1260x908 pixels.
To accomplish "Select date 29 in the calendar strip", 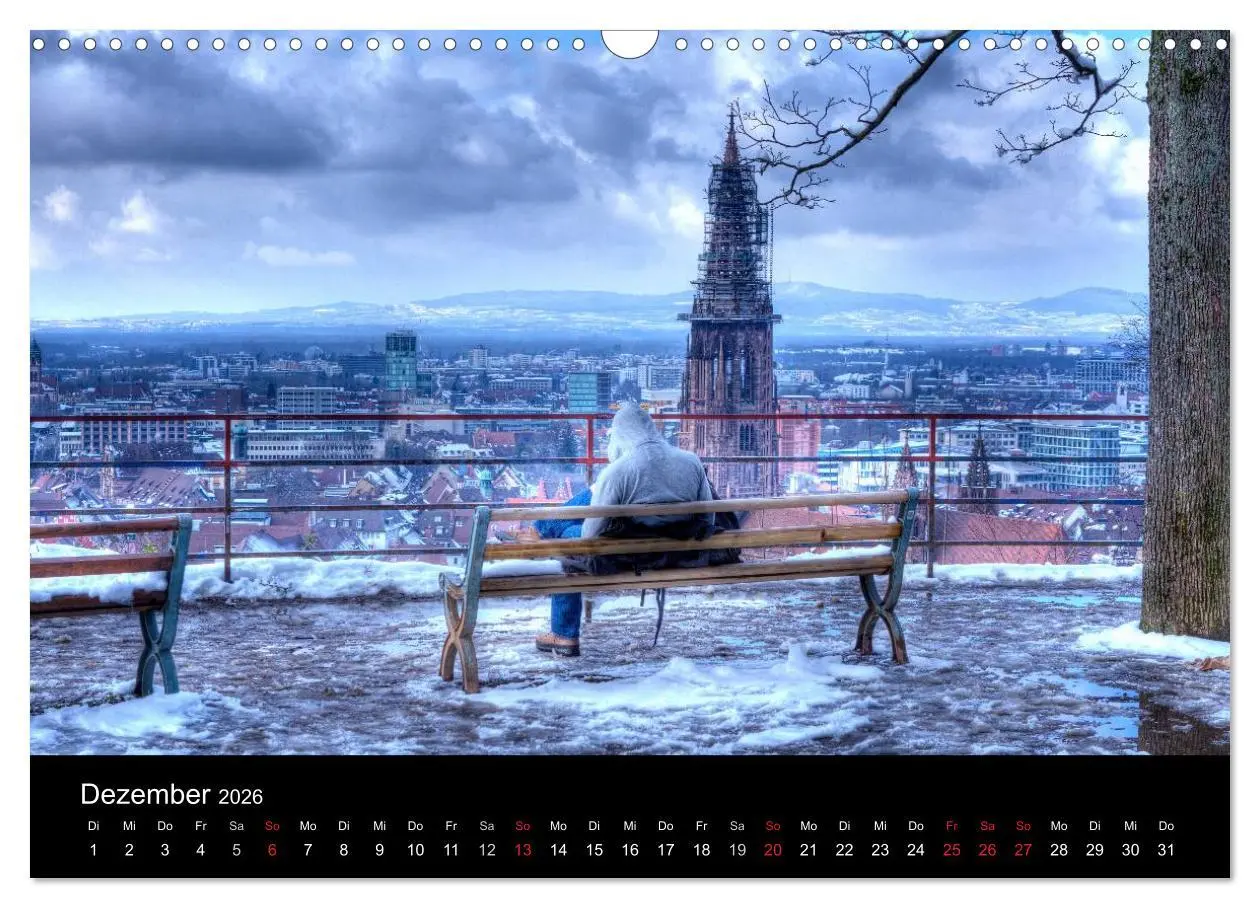I will coord(1094,850).
